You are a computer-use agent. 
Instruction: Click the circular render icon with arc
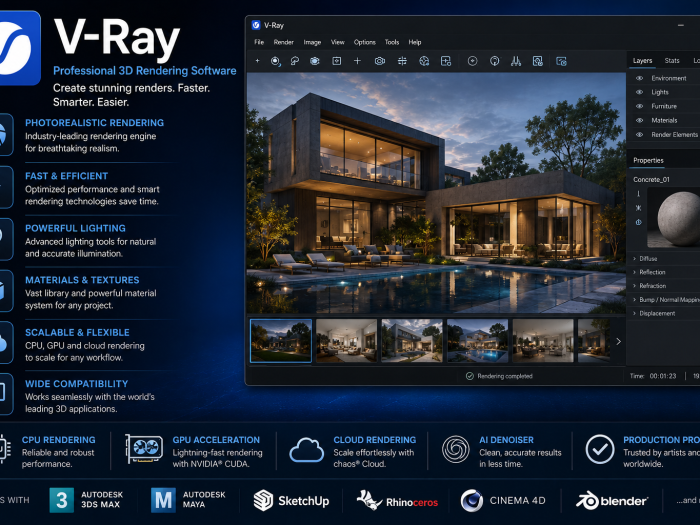click(275, 61)
